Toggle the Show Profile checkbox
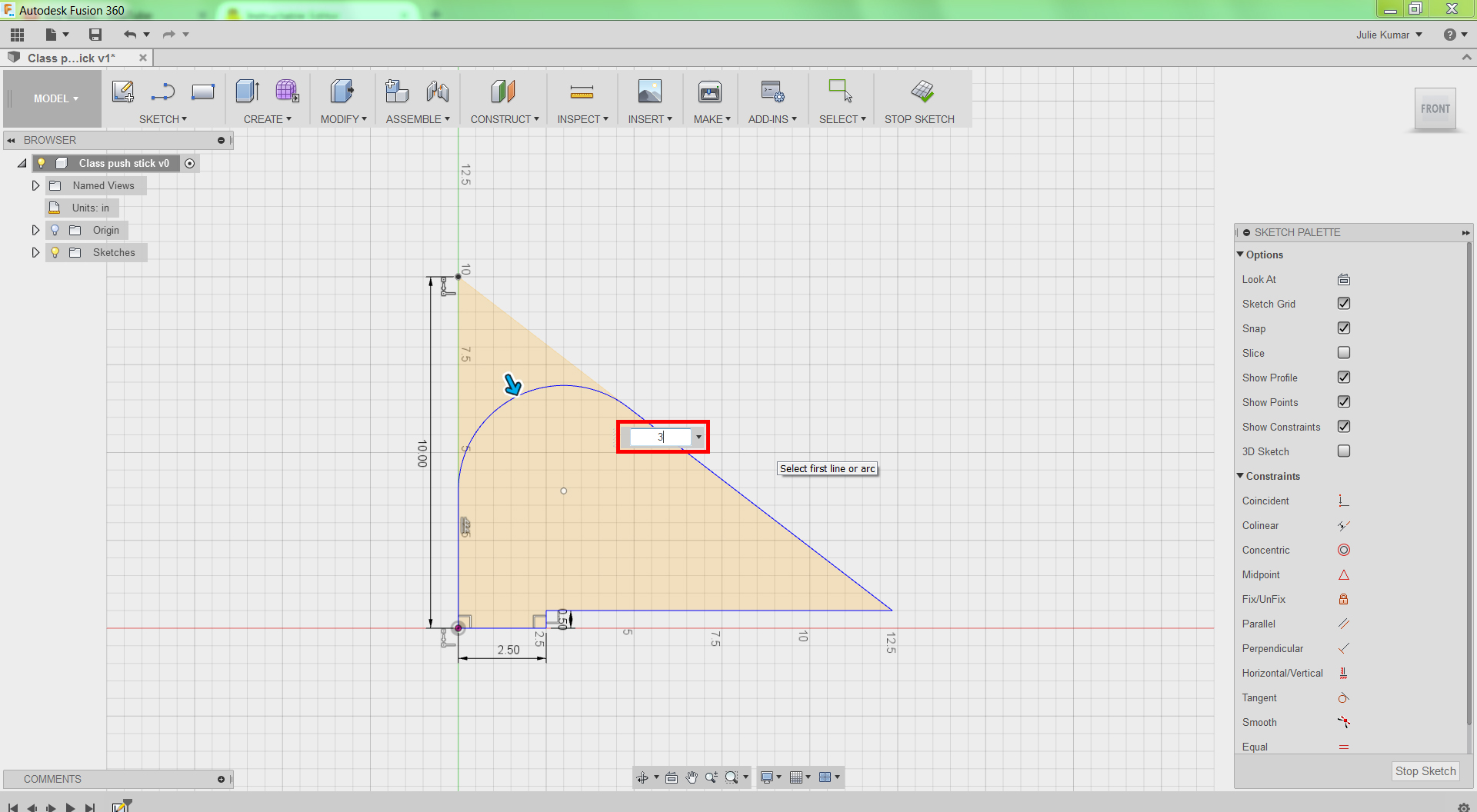The width and height of the screenshot is (1477, 812). [1344, 378]
